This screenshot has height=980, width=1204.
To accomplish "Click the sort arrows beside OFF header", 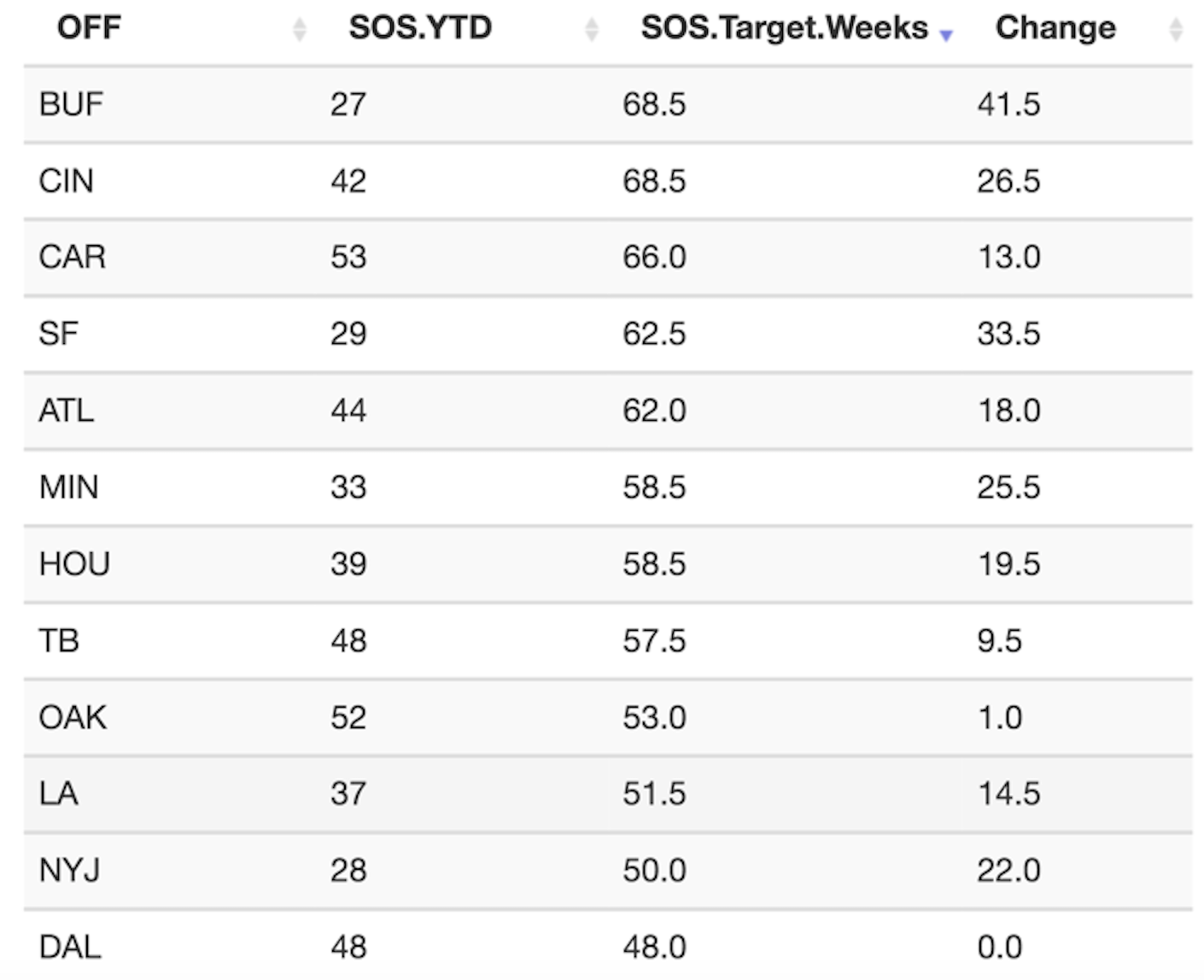I will [299, 30].
